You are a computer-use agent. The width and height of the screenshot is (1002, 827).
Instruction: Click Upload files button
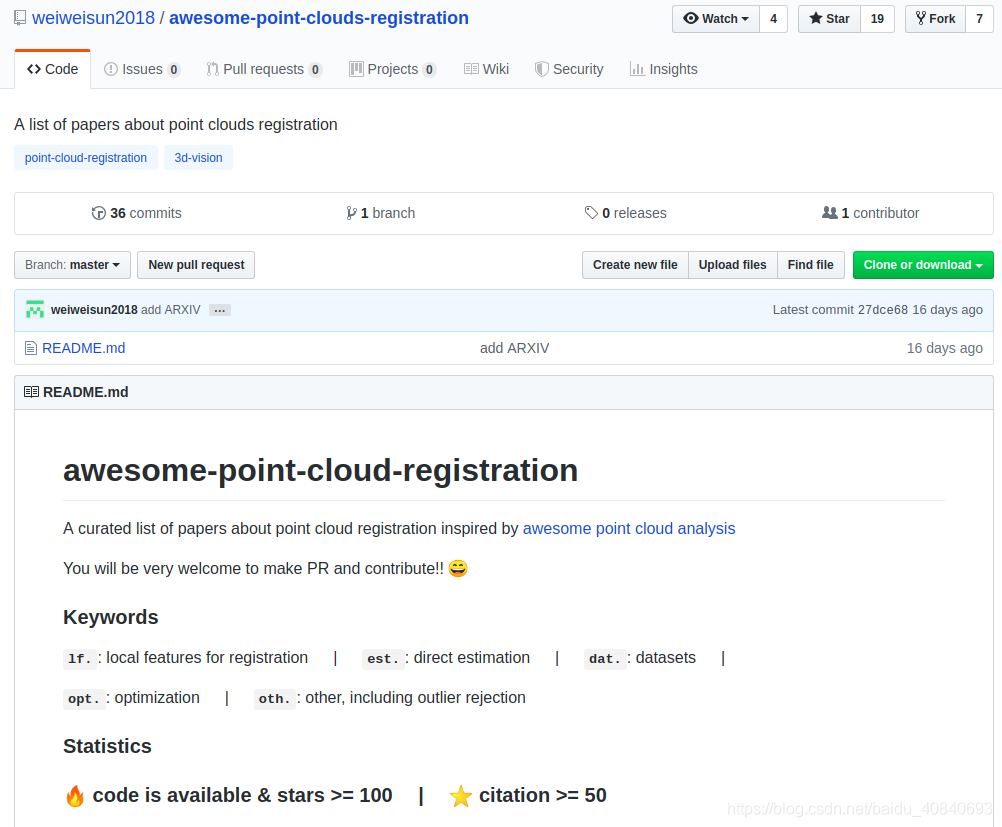pyautogui.click(x=732, y=265)
